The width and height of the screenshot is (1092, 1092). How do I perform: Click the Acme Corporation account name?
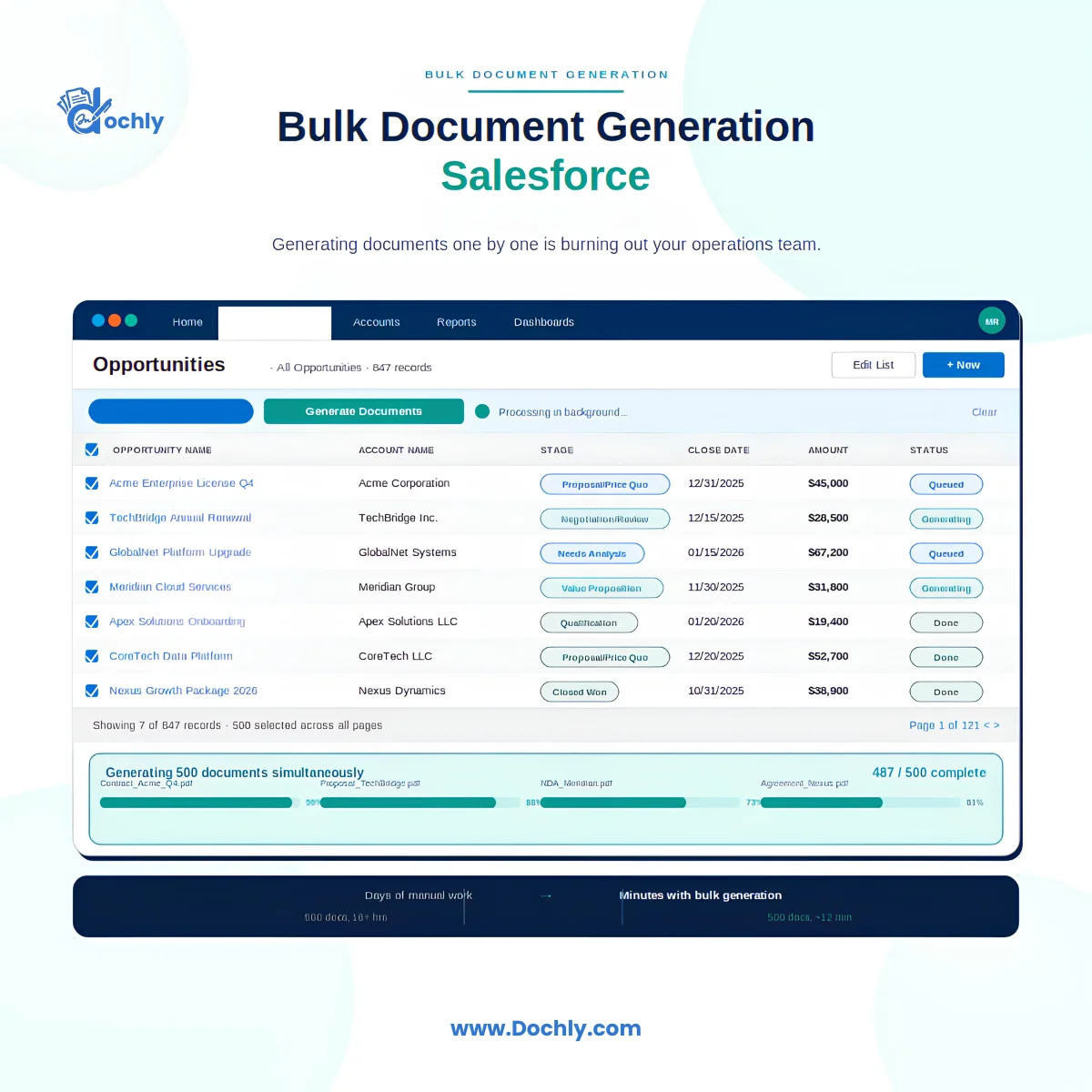404,483
